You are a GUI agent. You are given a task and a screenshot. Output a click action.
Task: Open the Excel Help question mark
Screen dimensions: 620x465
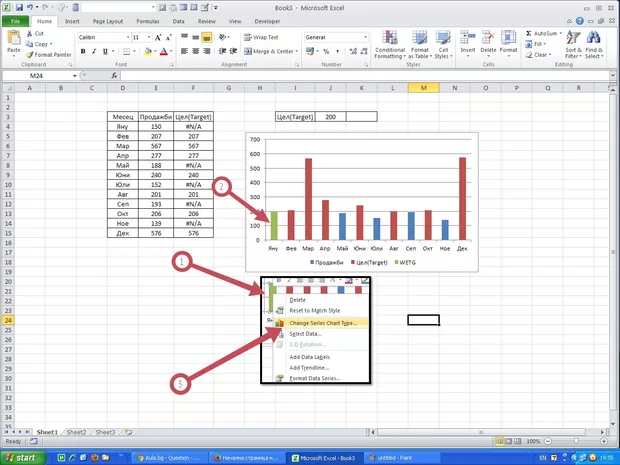click(580, 21)
